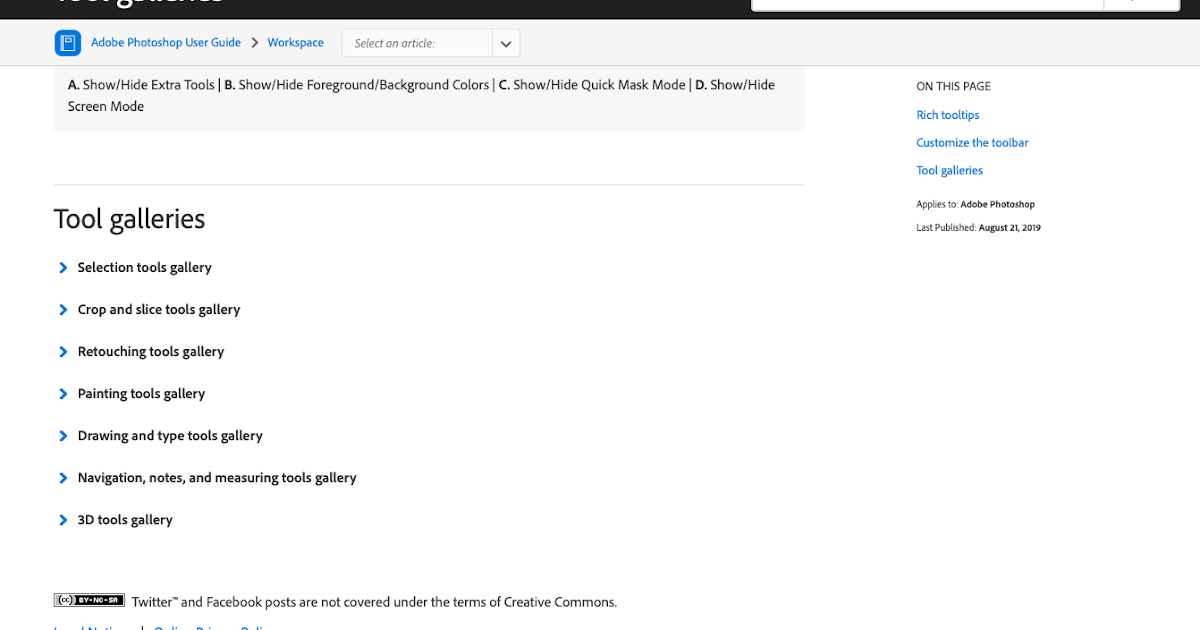This screenshot has width=1200, height=630.
Task: Expand Selection tools gallery by its title
Action: tap(145, 268)
